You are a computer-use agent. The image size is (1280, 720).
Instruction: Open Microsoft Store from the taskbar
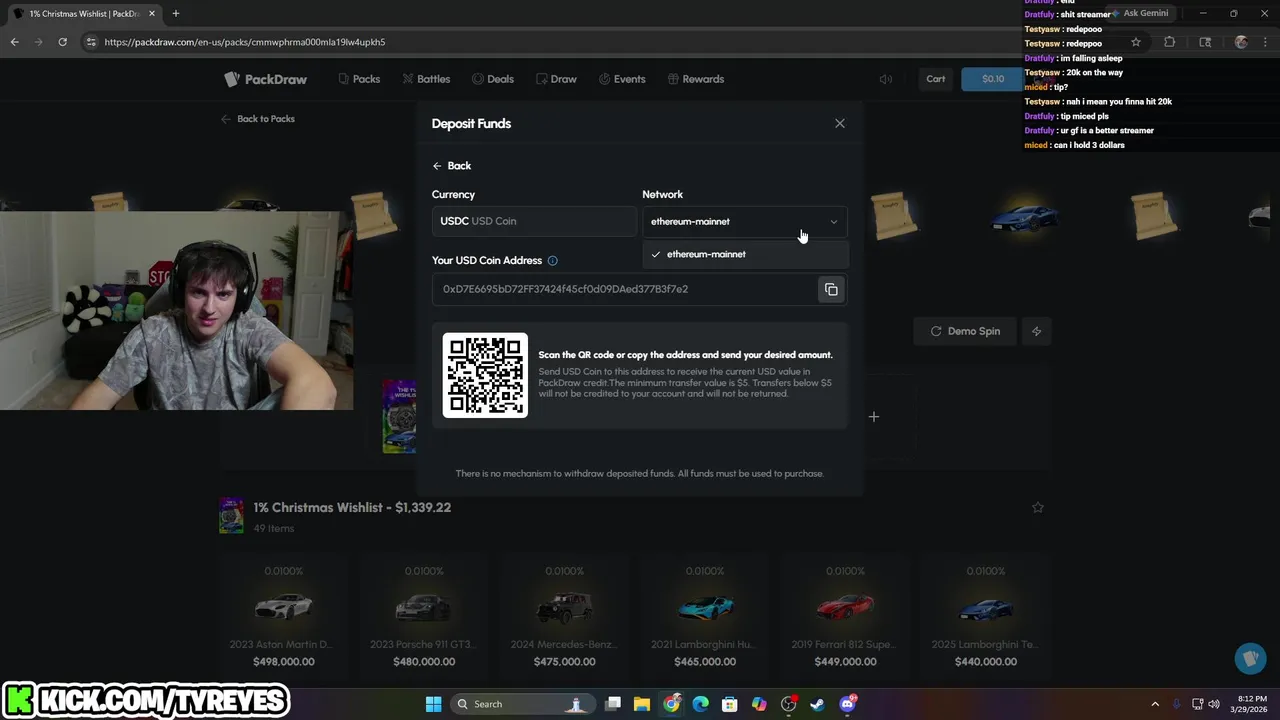[730, 704]
